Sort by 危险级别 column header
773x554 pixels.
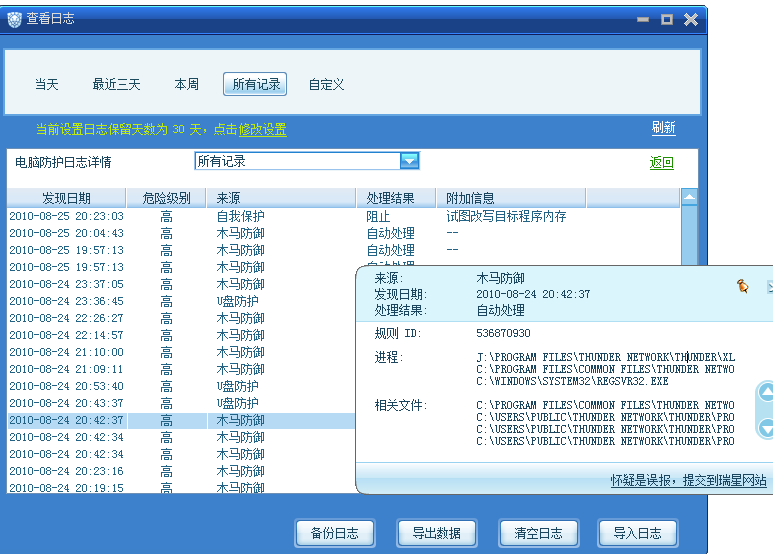coord(166,198)
